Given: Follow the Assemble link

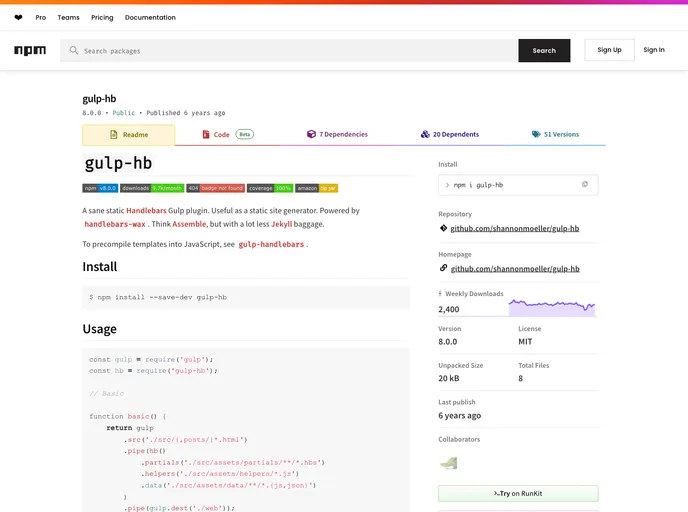Looking at the screenshot, I should [189, 224].
